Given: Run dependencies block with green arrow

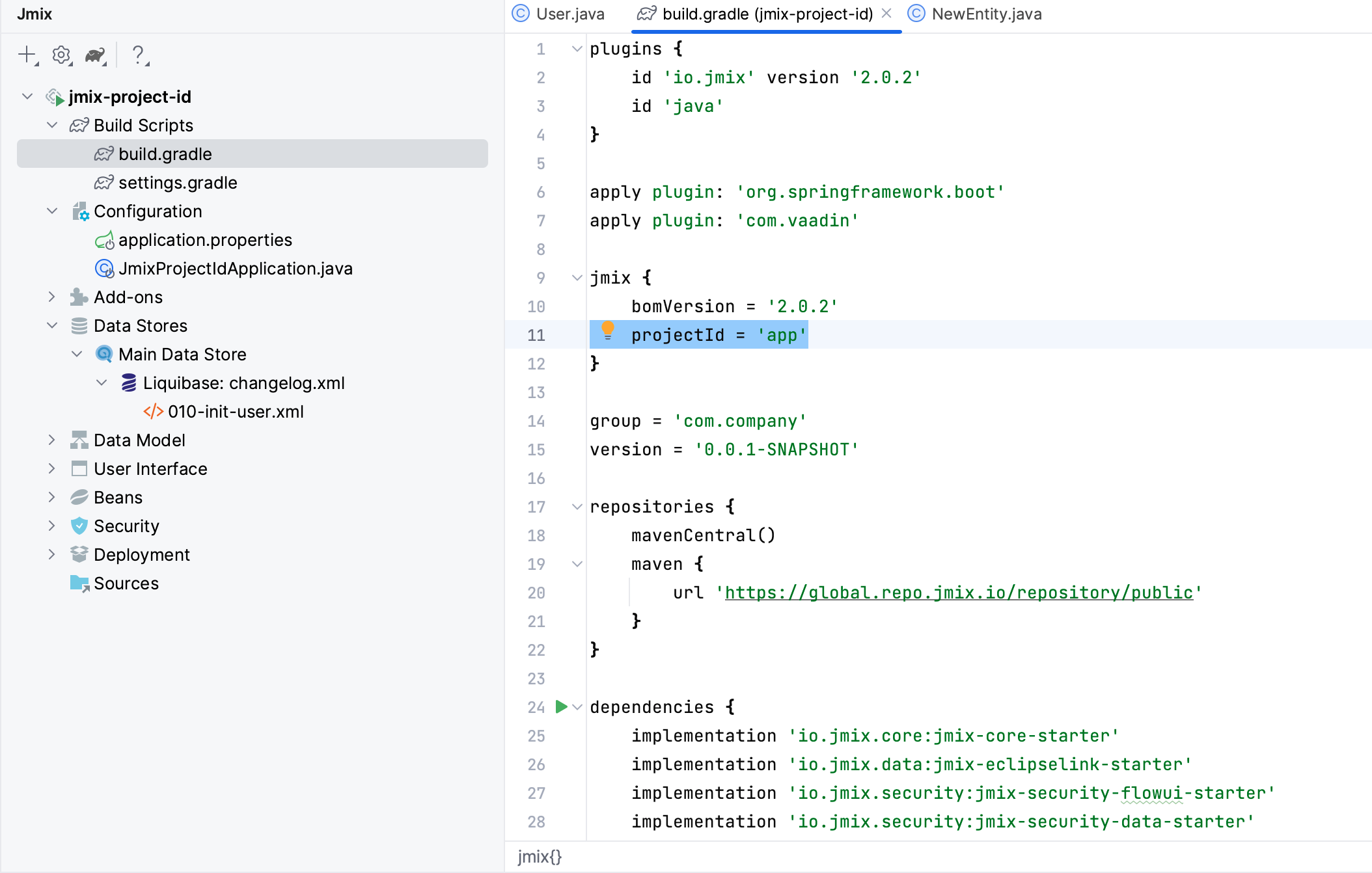Looking at the screenshot, I should (561, 706).
